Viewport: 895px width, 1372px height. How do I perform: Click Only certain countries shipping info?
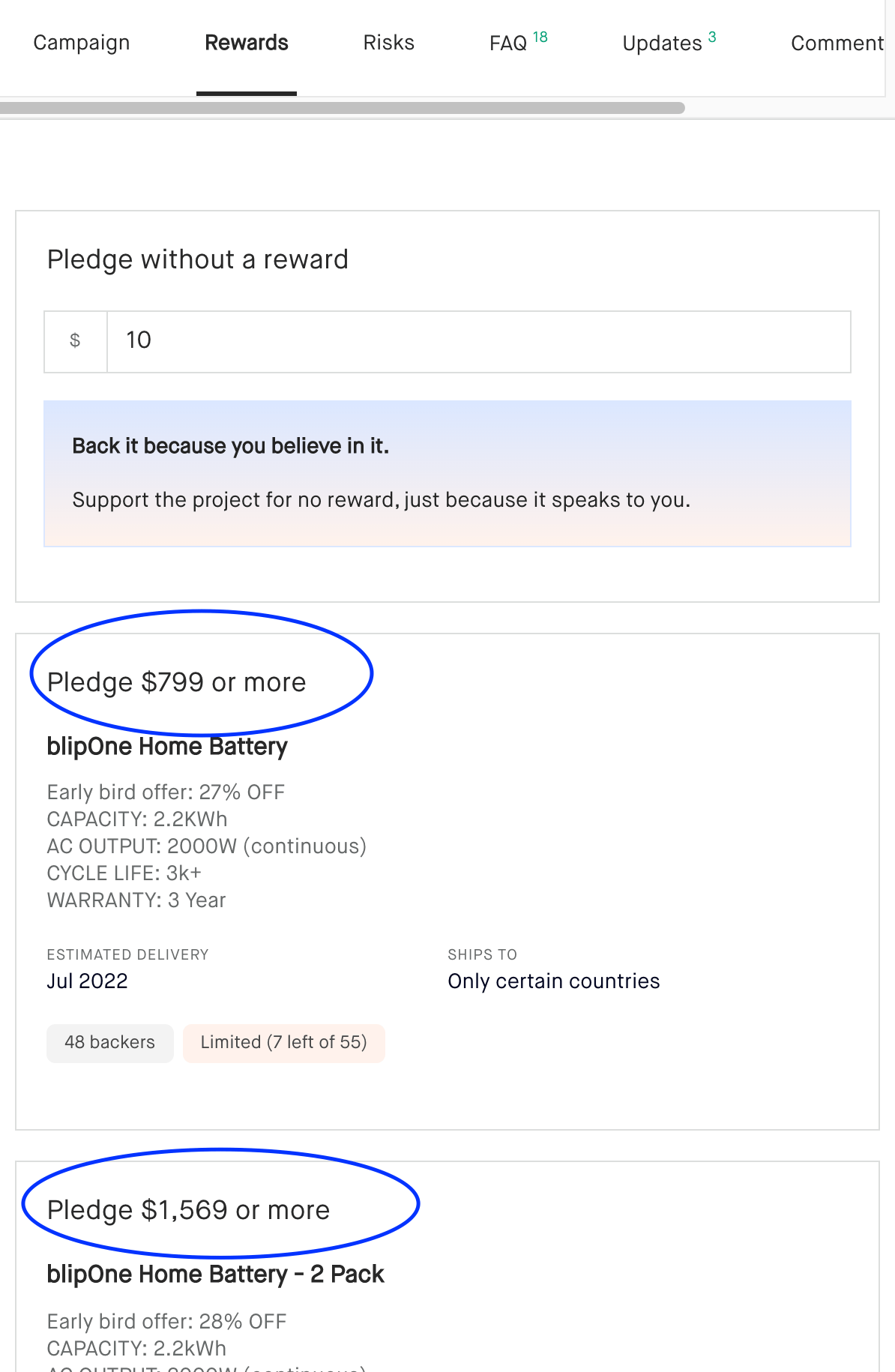coord(553,981)
